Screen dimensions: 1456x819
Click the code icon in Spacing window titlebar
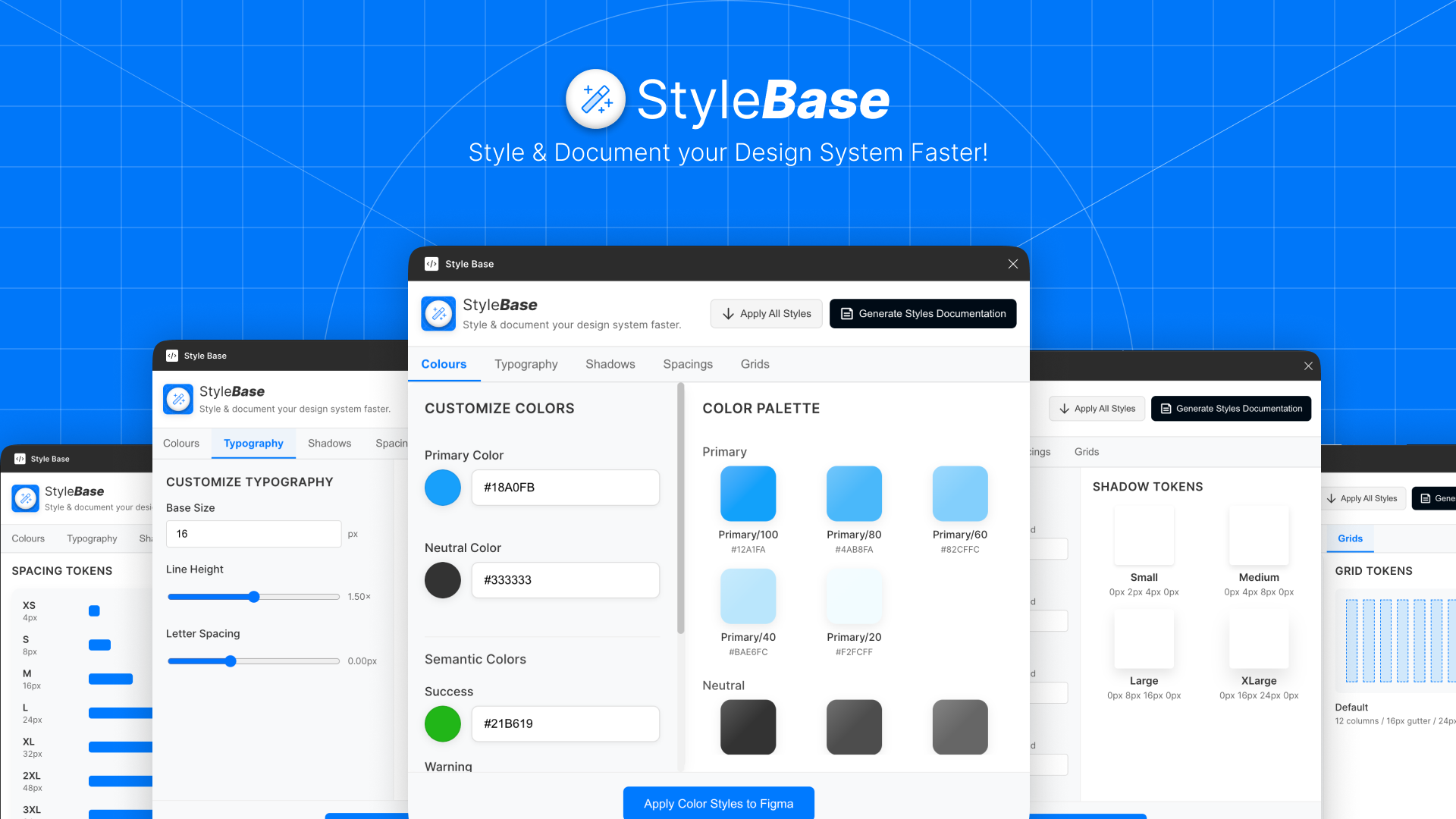click(x=20, y=459)
